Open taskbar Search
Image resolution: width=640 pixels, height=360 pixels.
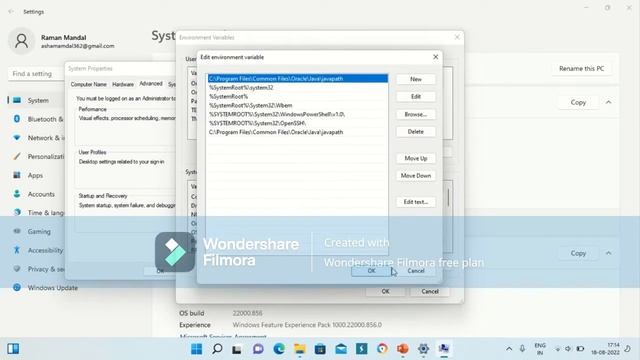(x=217, y=349)
